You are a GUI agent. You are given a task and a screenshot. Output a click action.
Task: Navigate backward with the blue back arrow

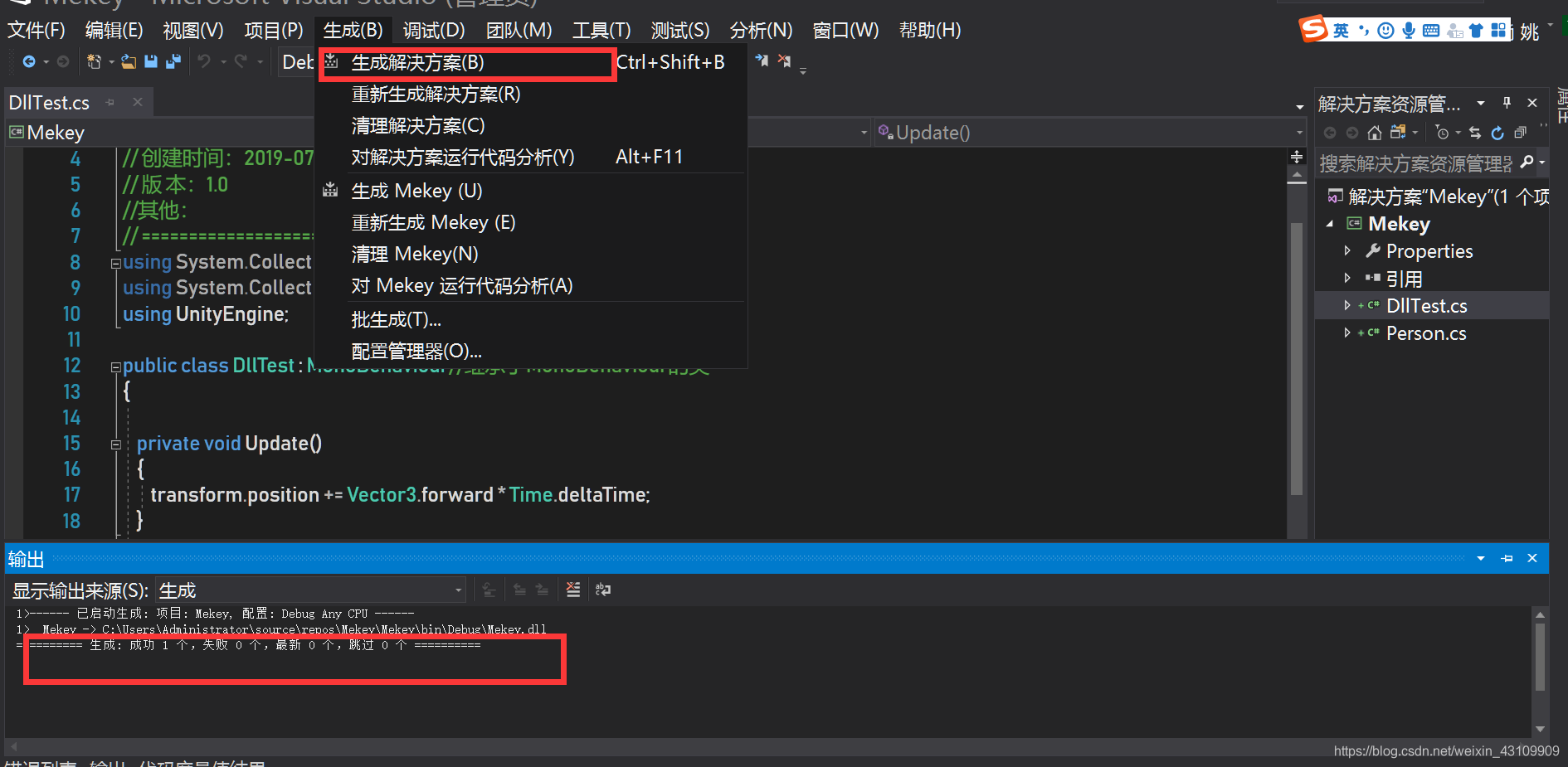coord(28,61)
